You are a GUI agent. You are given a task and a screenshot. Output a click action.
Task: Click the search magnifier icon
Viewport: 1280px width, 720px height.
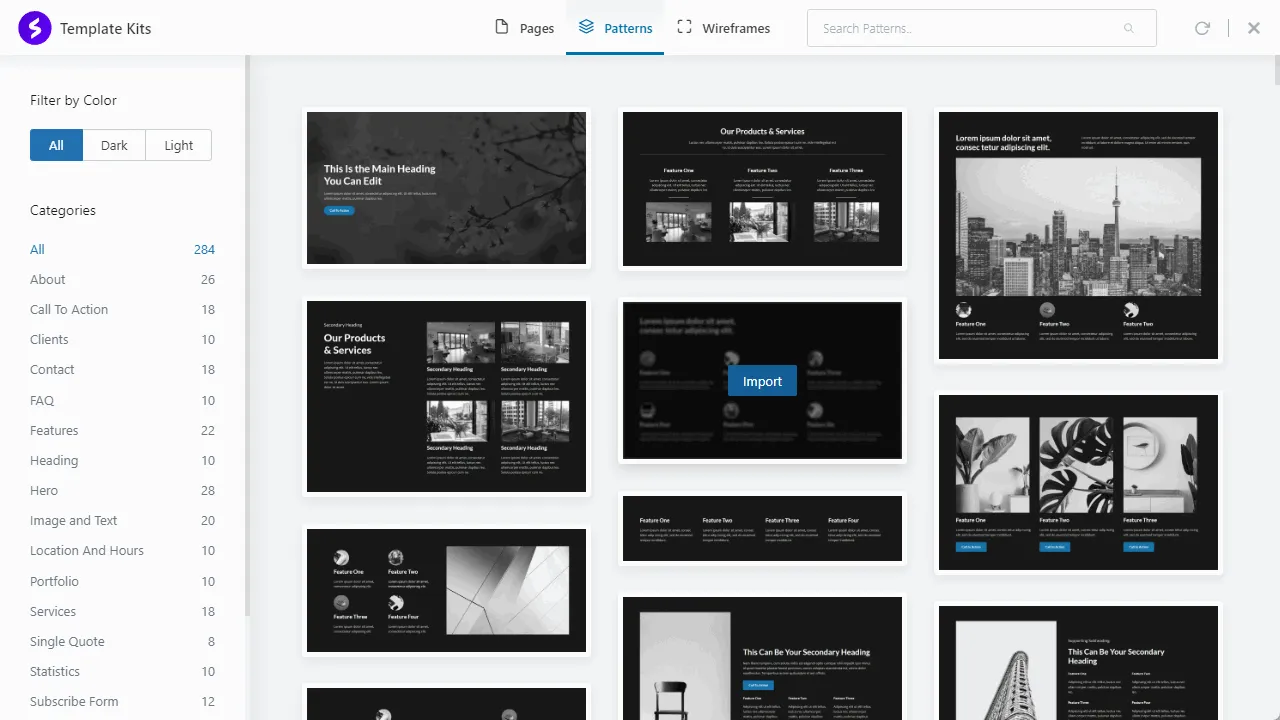coord(1129,28)
